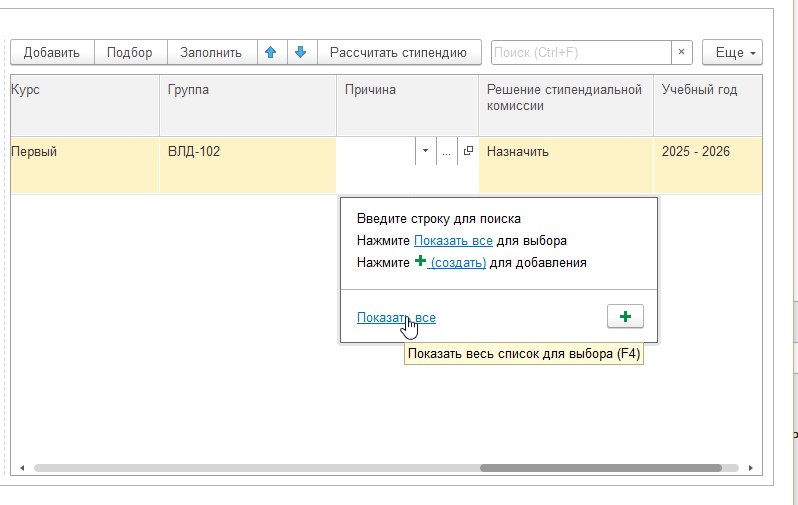Screen dimensions: 798x505
Task: Click Заполнить button
Action: point(211,52)
